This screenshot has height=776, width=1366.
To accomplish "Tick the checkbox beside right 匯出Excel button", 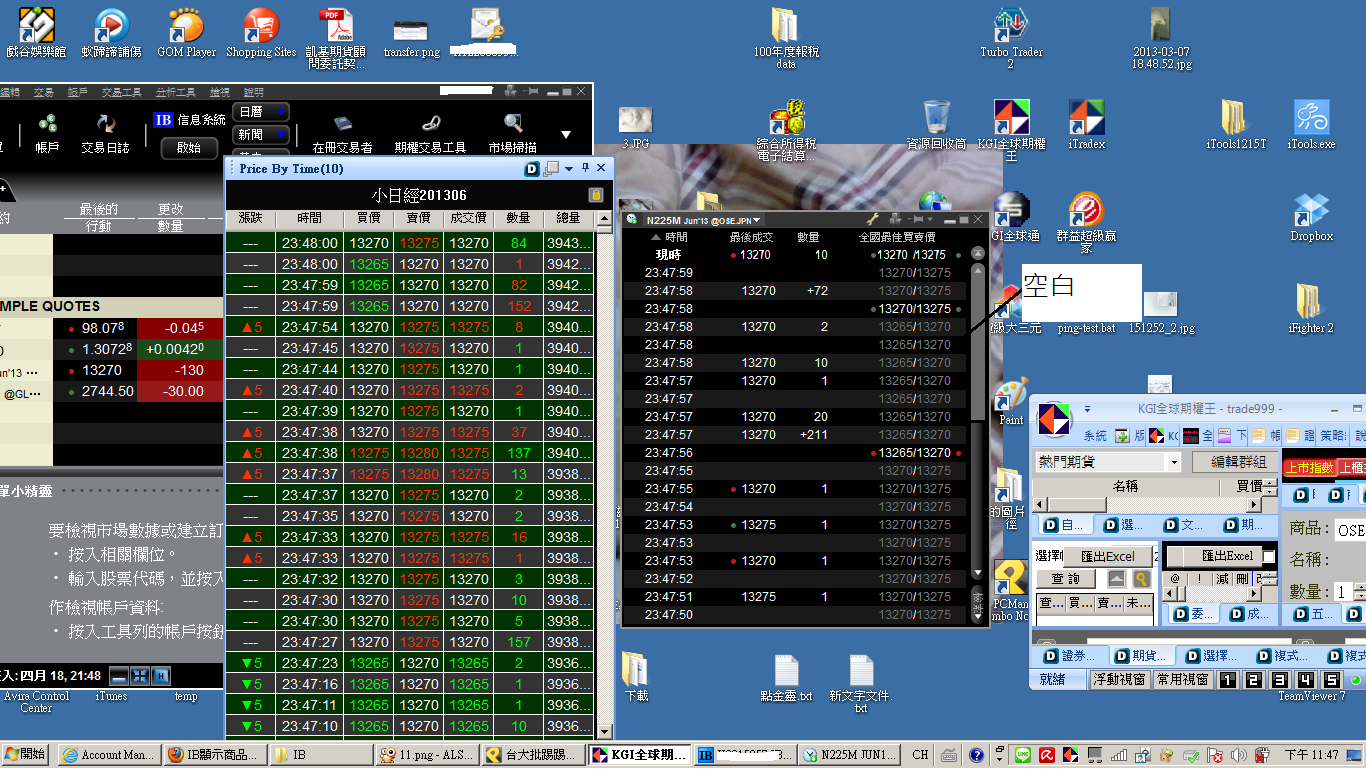I will tap(1269, 556).
